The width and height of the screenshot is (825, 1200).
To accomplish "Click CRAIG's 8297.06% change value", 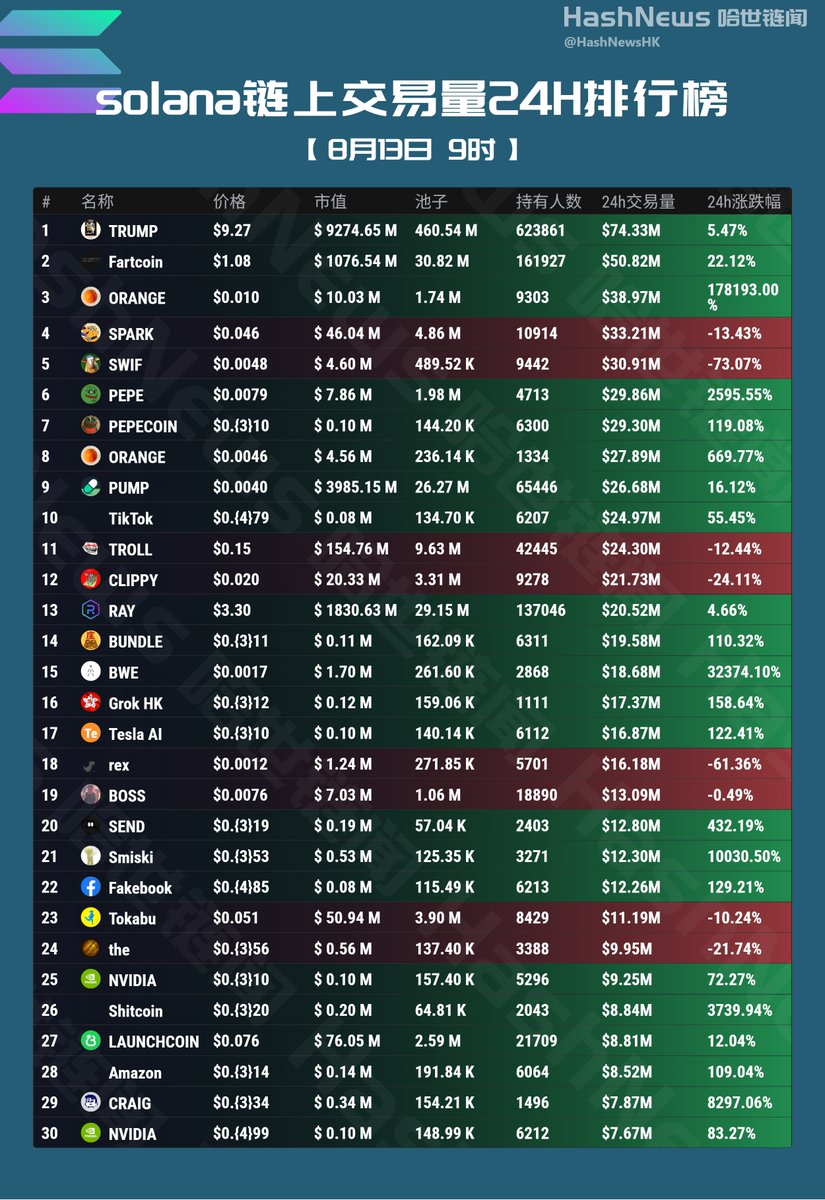I will 739,1103.
